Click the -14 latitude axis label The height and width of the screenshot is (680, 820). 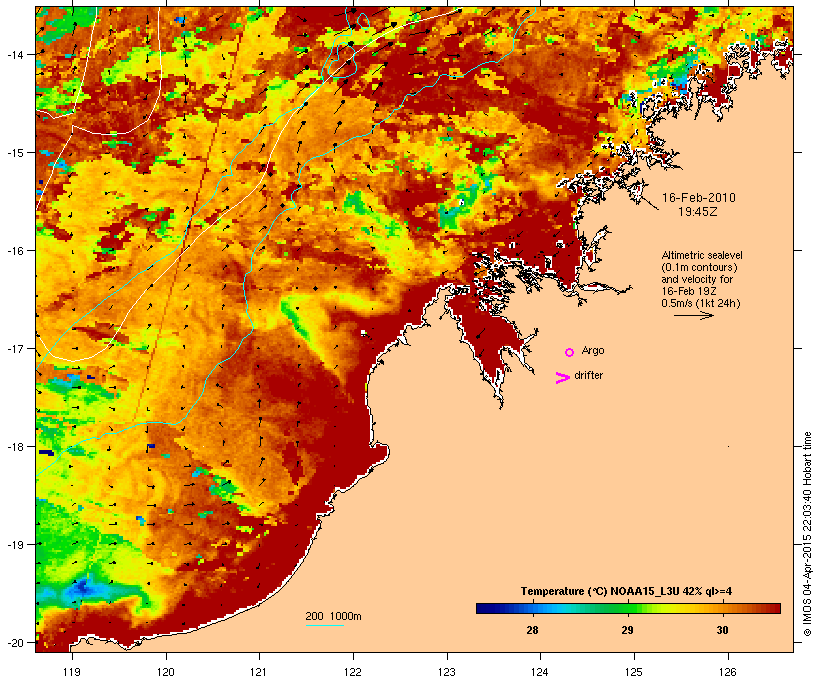(14, 54)
